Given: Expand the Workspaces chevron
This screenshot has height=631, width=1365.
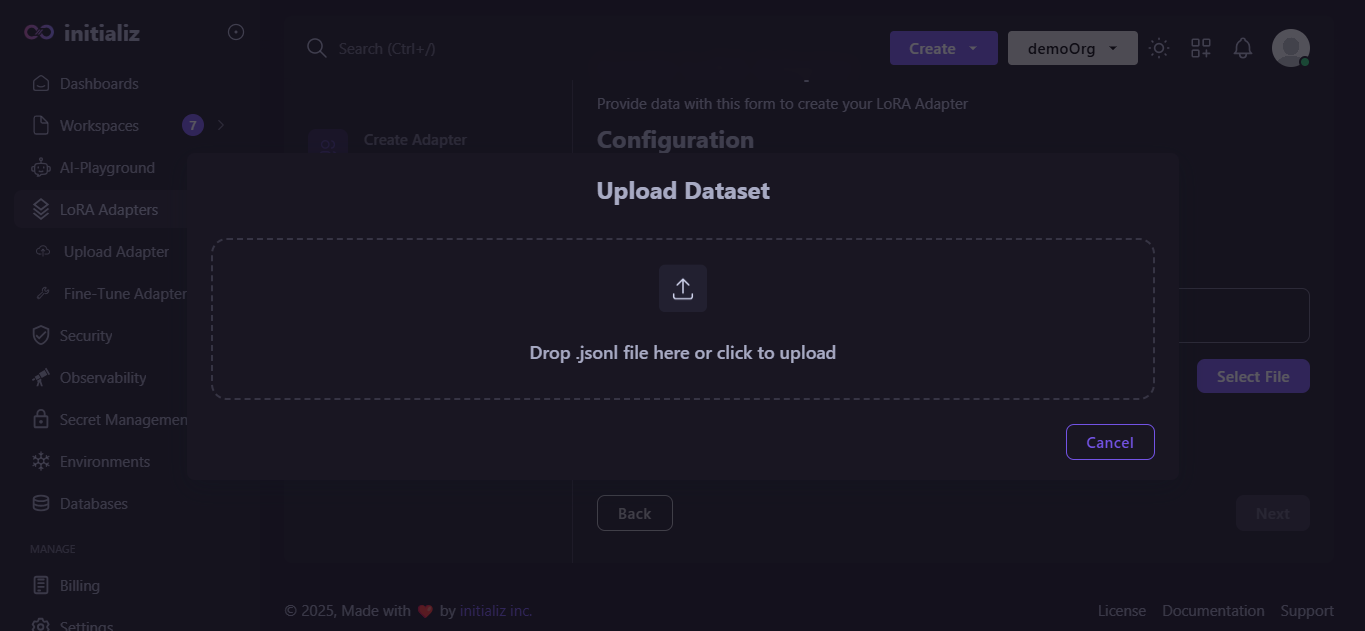Looking at the screenshot, I should pos(221,125).
